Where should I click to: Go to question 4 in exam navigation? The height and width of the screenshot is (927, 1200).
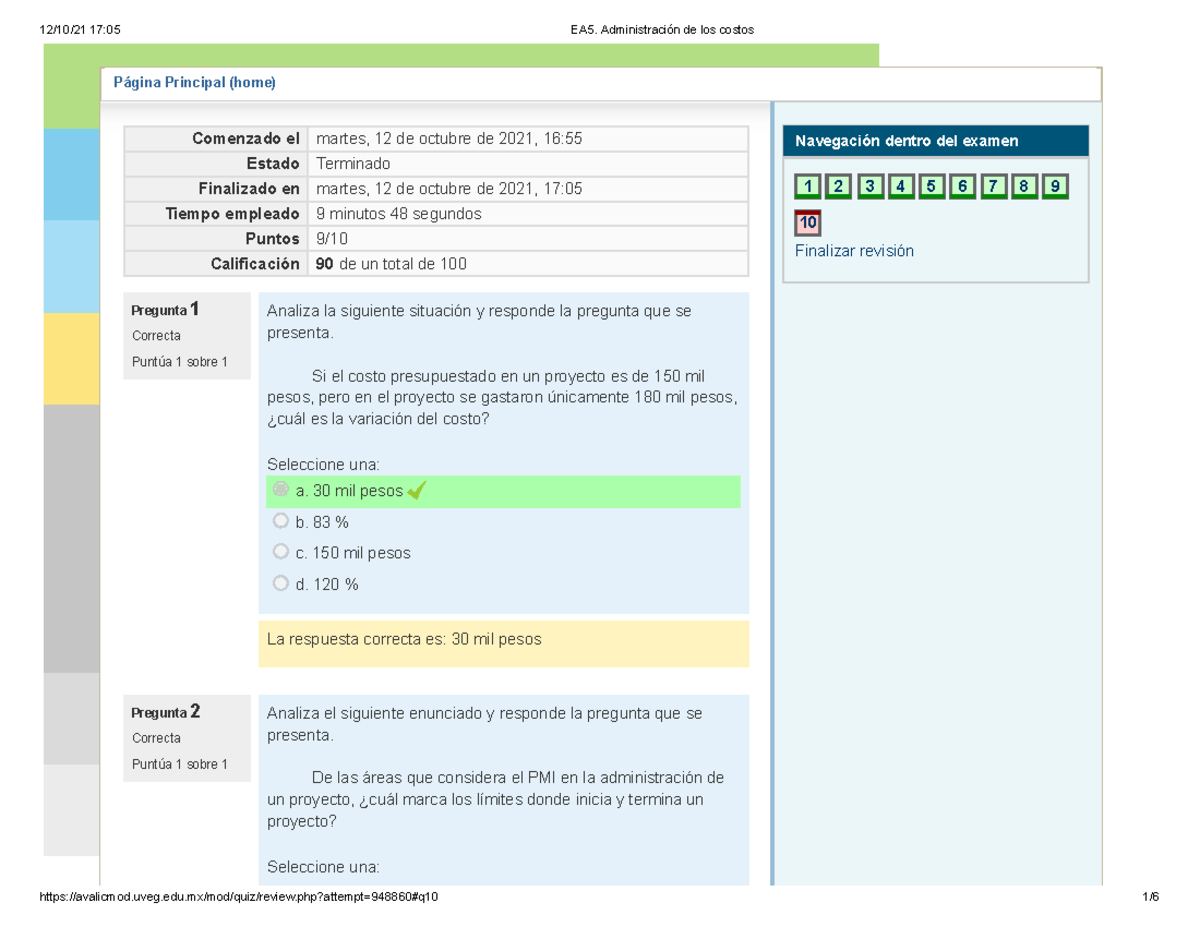click(900, 186)
